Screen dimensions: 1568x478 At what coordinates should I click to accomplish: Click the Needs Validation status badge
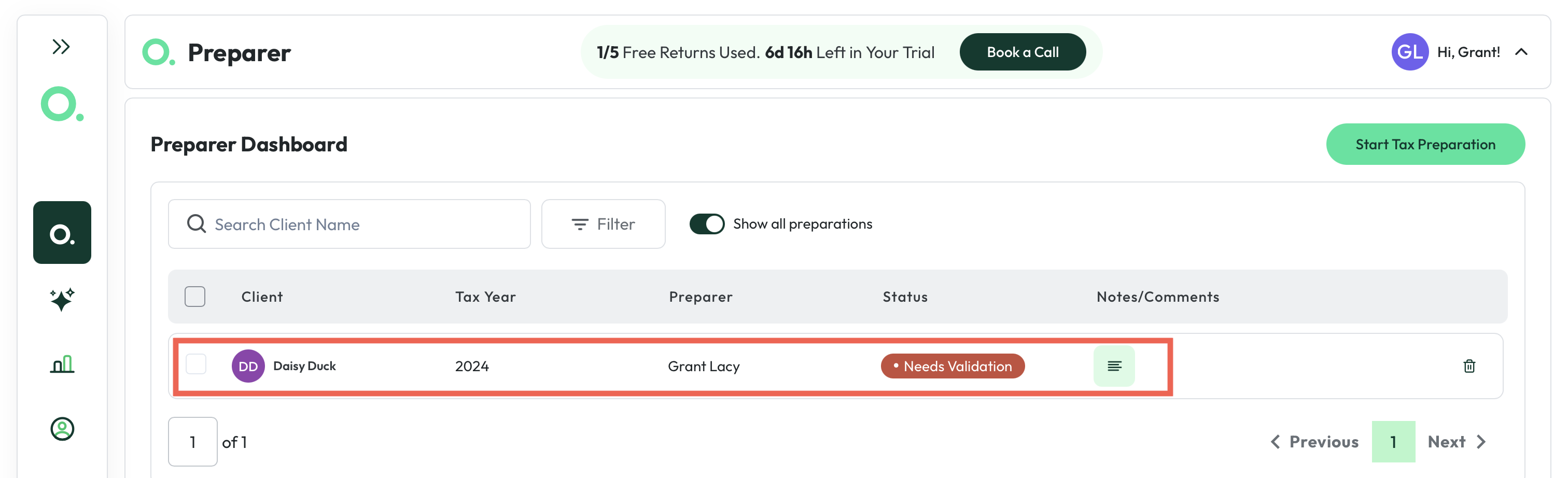953,366
